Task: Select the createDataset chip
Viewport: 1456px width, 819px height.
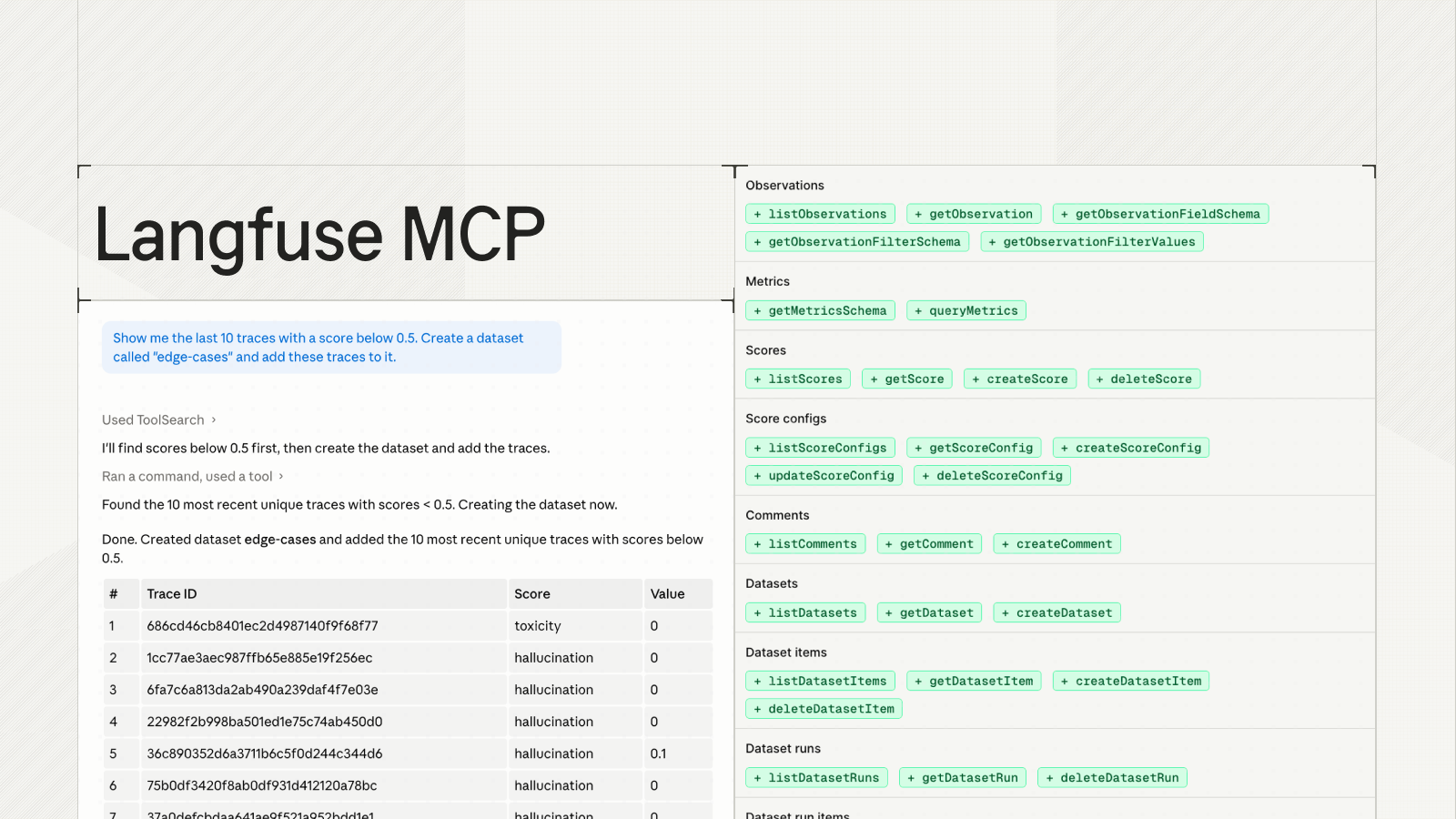Action: 1057,612
